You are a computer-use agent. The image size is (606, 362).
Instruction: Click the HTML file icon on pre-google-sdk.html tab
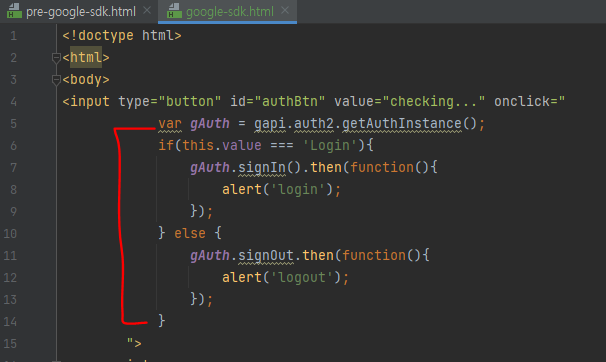click(15, 11)
